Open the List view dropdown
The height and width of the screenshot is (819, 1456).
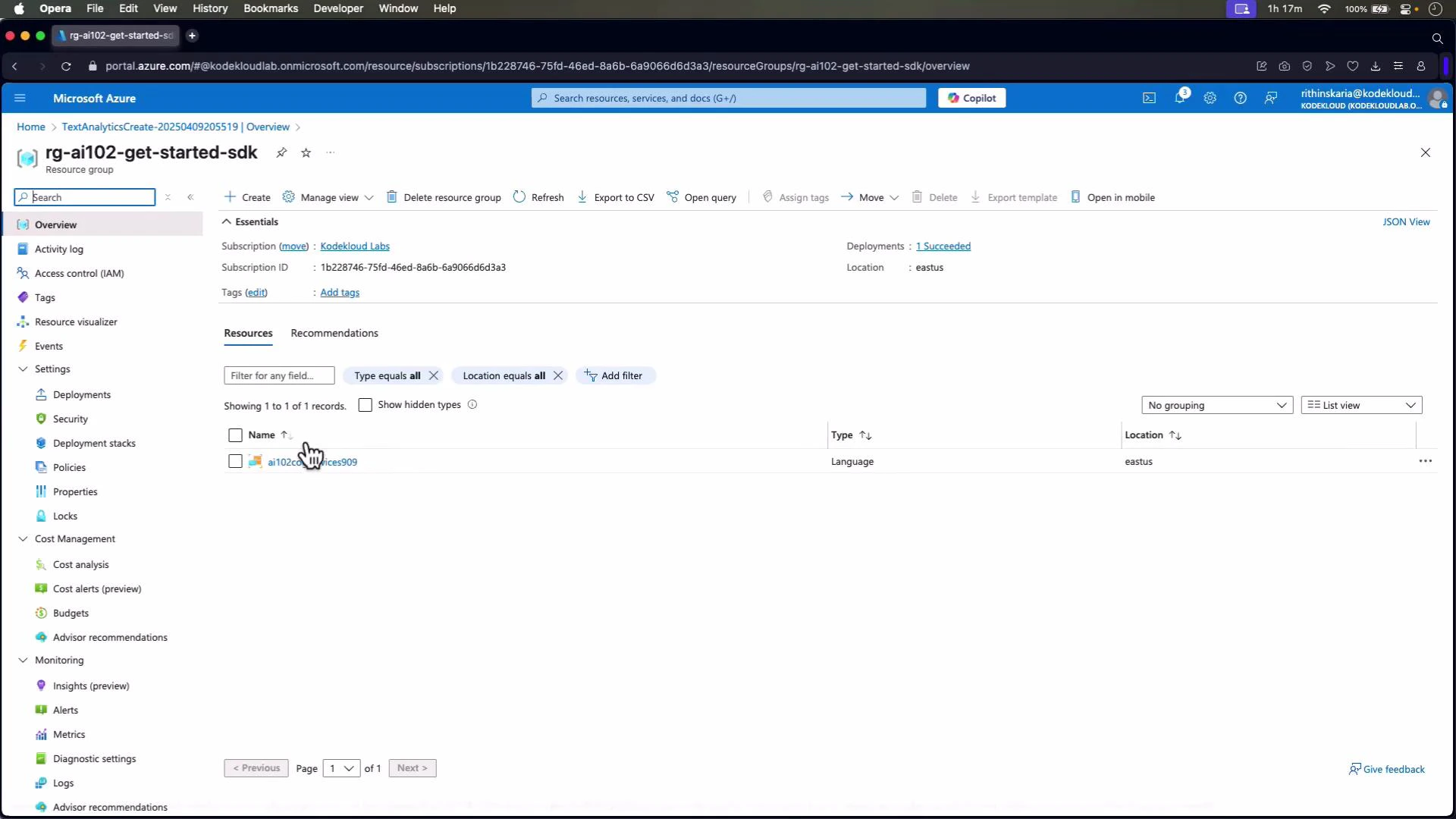point(1361,405)
